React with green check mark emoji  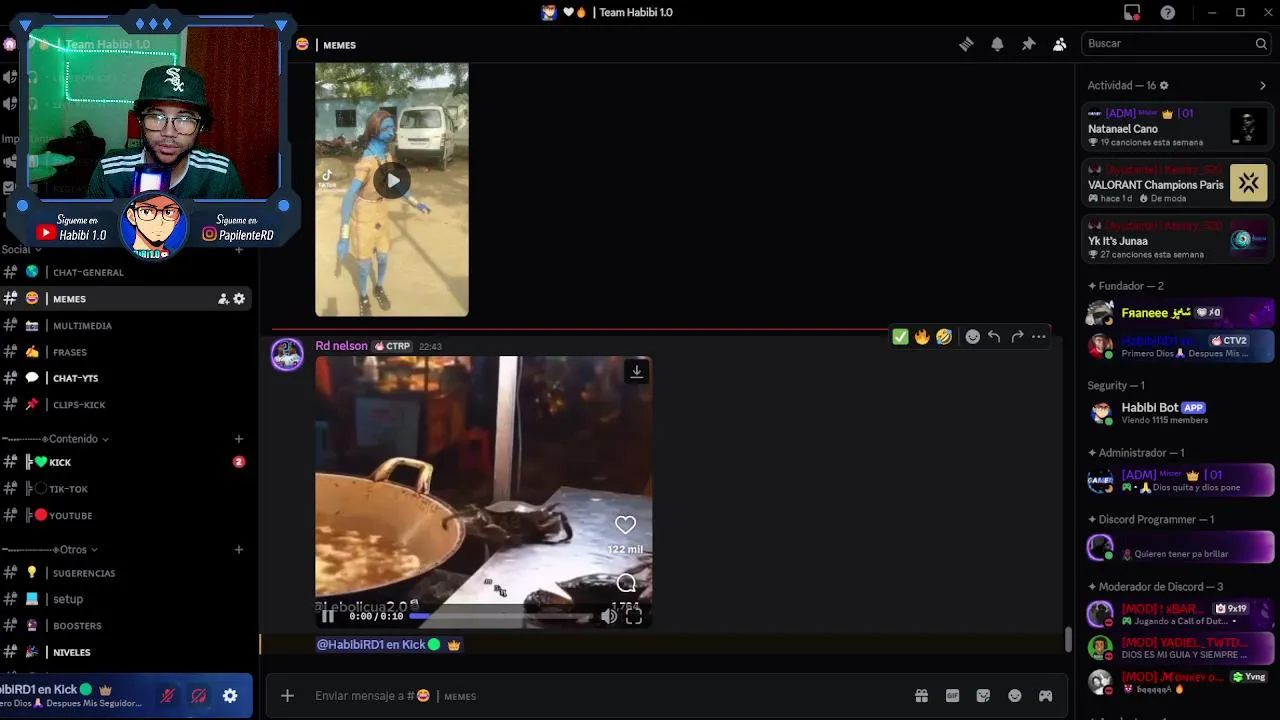pos(900,337)
